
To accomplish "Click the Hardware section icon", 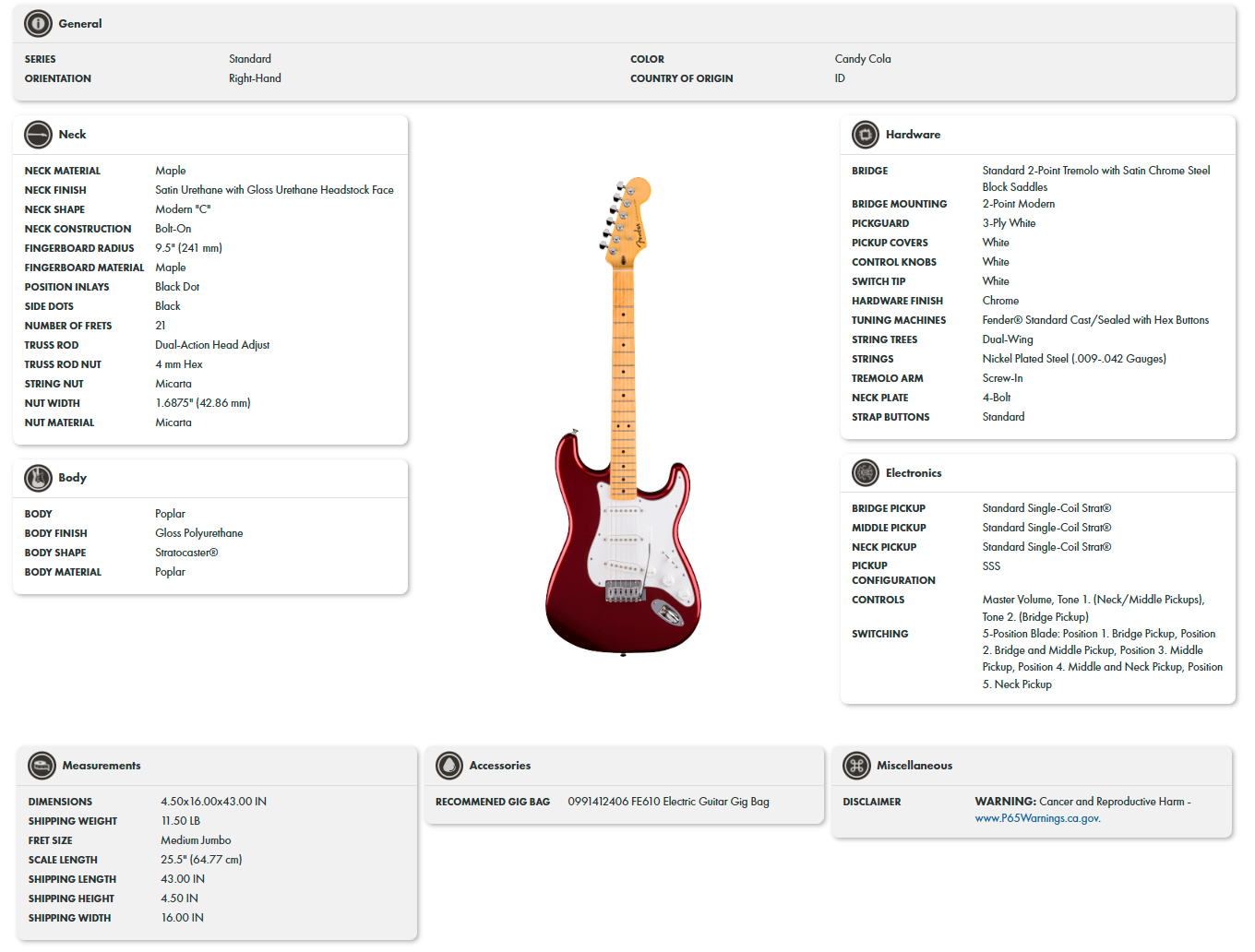I will click(865, 134).
